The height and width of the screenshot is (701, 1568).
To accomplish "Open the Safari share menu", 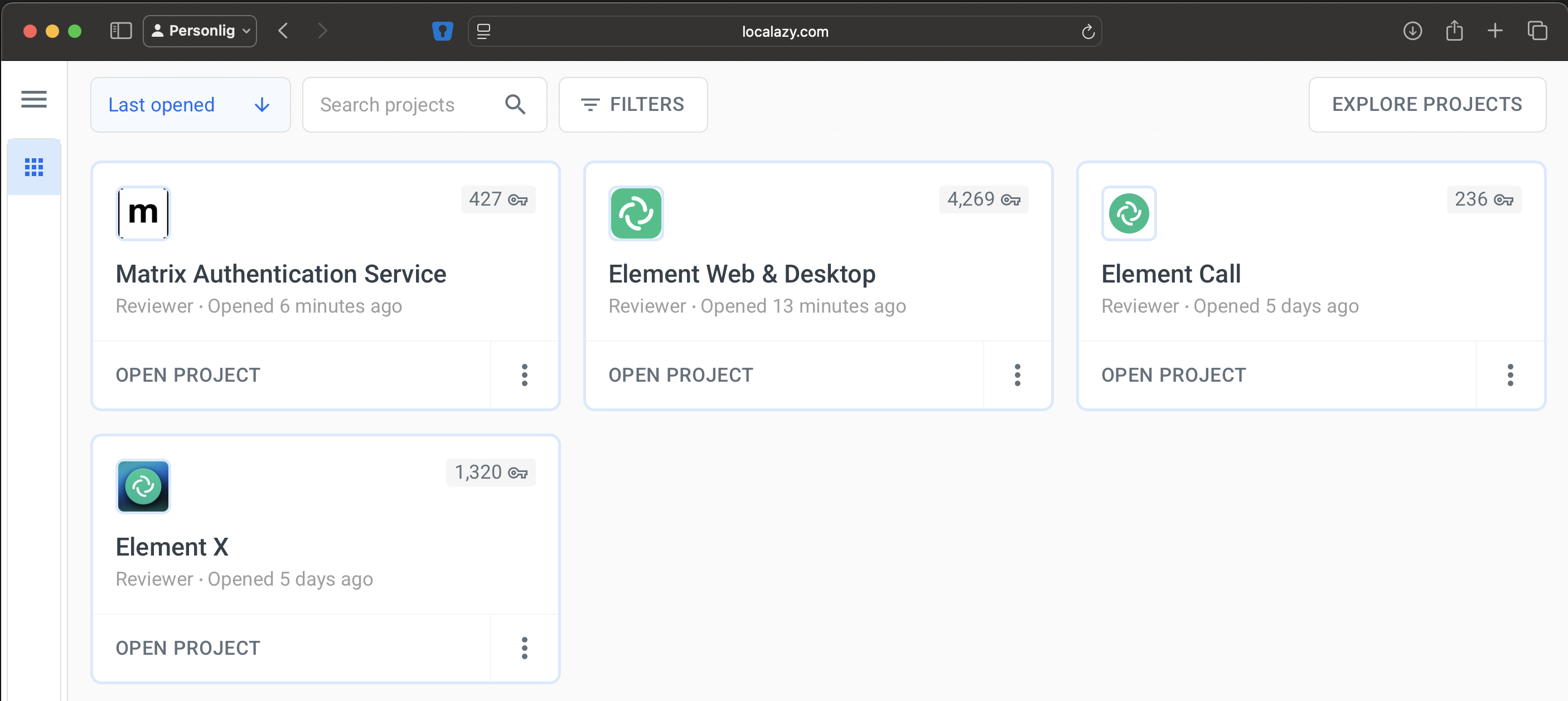I will pos(1454,31).
